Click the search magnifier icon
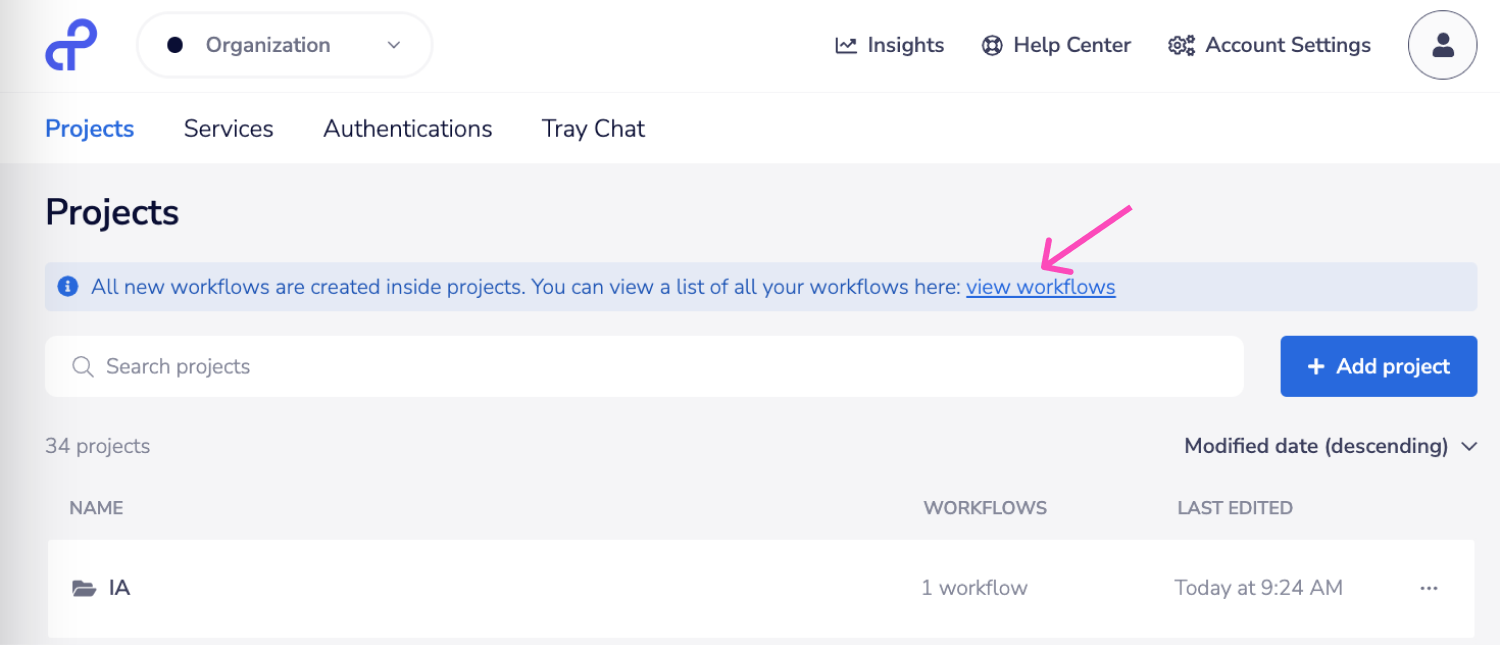Screen dimensions: 1500x645 pos(83,366)
